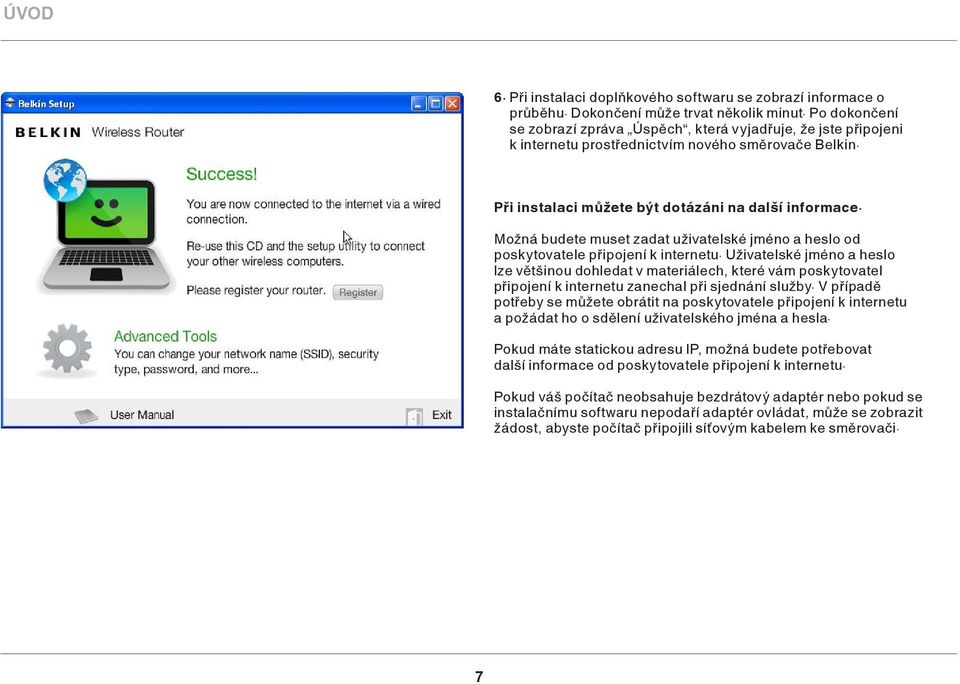Exit the Belkin Setup utility
Viewport: 960px width, 684px height.
pos(441,415)
